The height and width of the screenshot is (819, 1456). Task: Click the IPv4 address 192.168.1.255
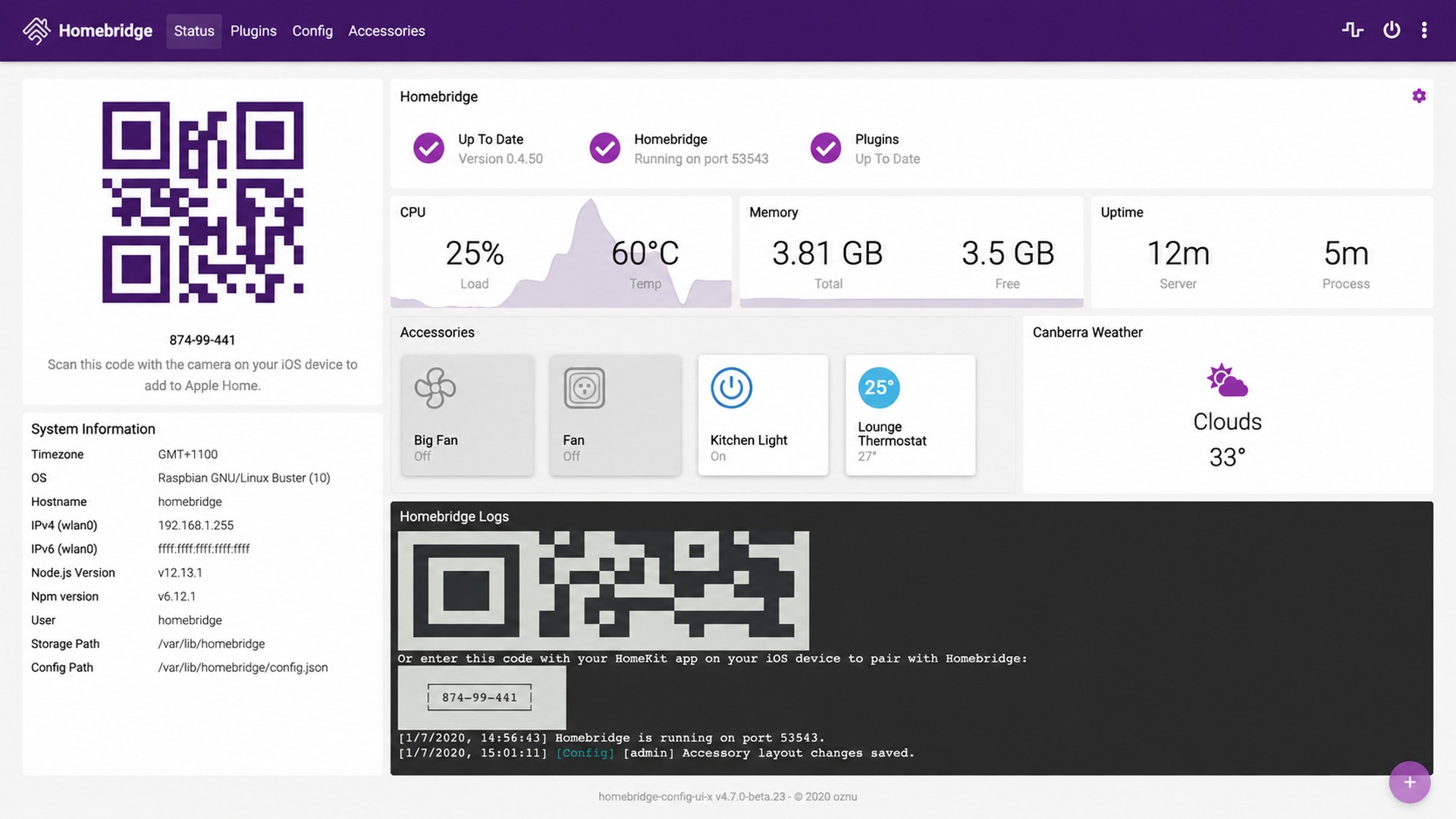click(196, 526)
